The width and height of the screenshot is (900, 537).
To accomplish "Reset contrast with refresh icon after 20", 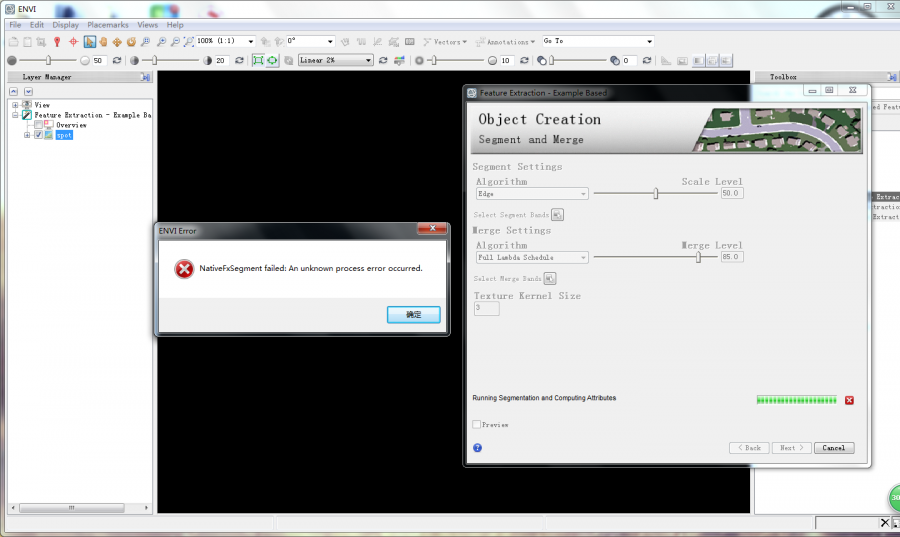I will 239,60.
